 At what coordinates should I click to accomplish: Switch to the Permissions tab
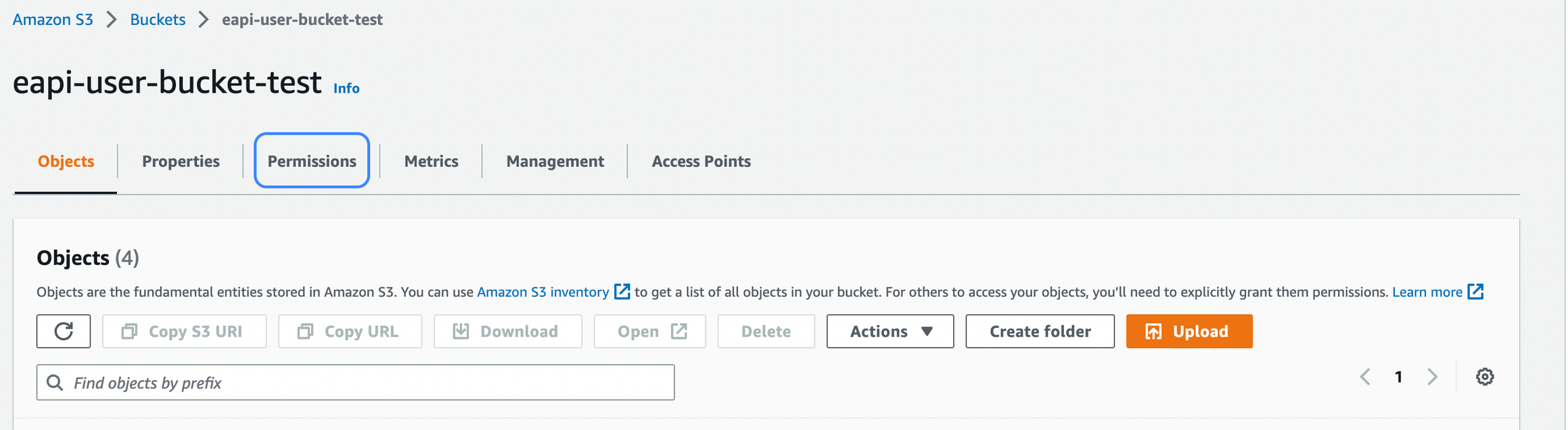click(x=312, y=161)
